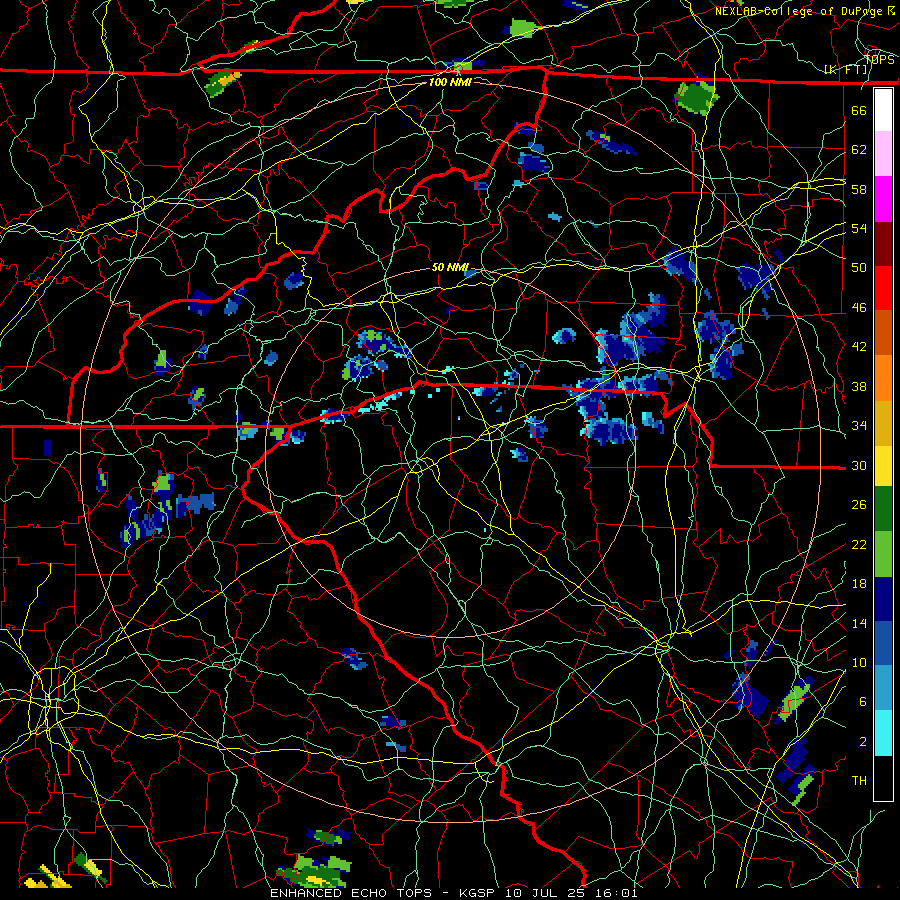Select the magenta legend swatch
900x900 pixels.
click(x=883, y=199)
